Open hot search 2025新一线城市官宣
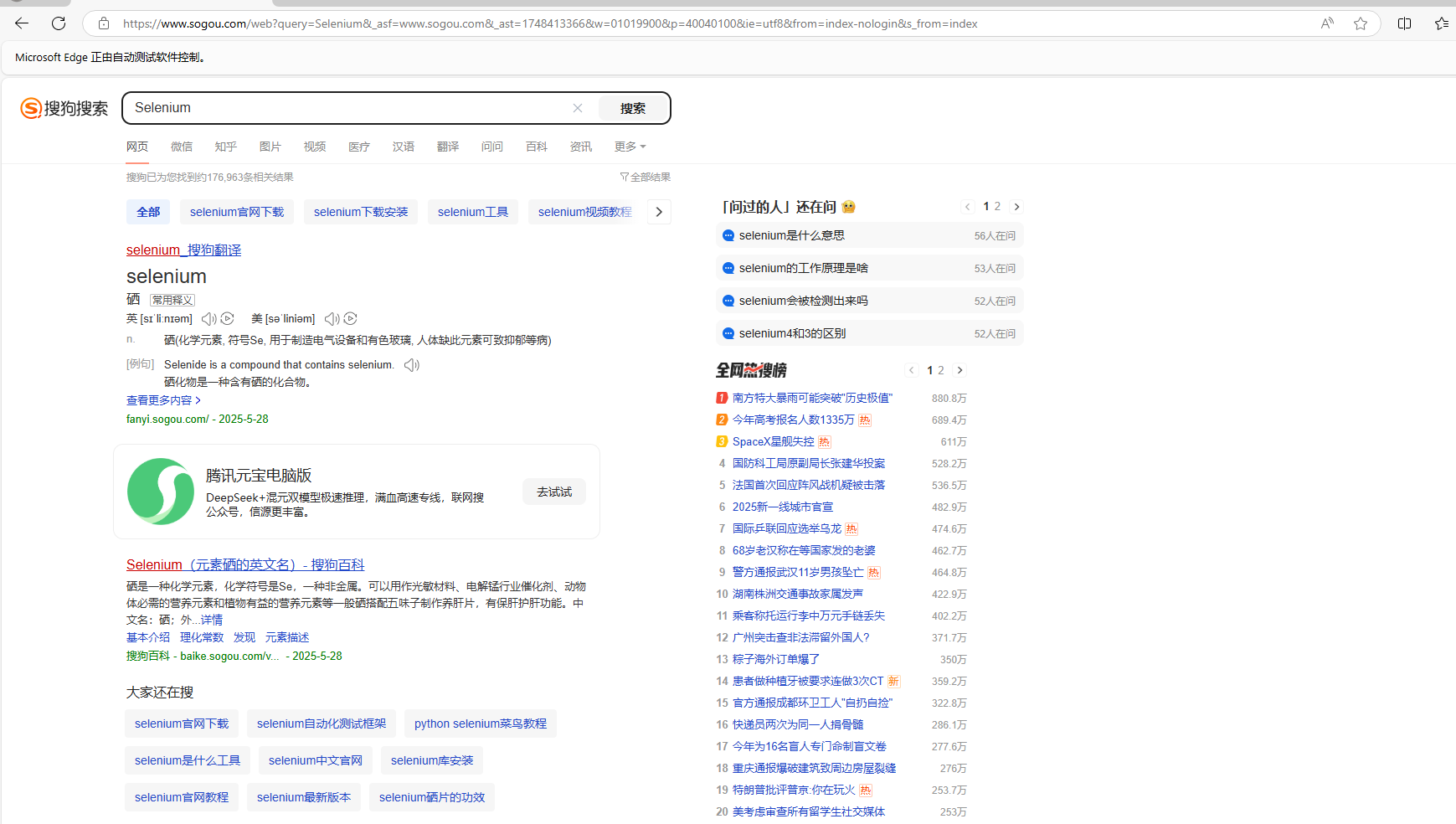The width and height of the screenshot is (1456, 824). tap(783, 507)
